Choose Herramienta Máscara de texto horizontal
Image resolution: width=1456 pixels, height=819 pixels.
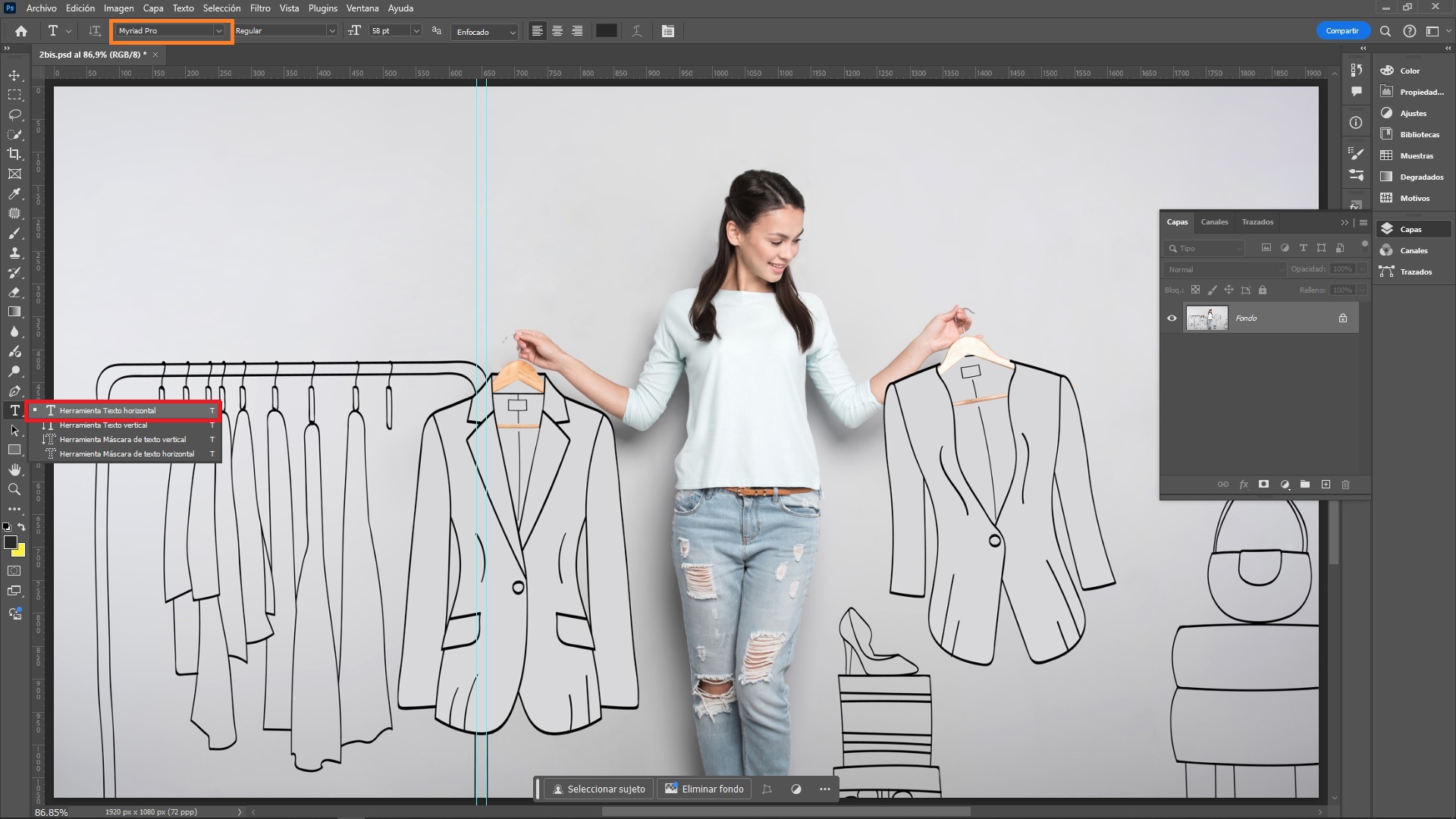click(x=124, y=454)
